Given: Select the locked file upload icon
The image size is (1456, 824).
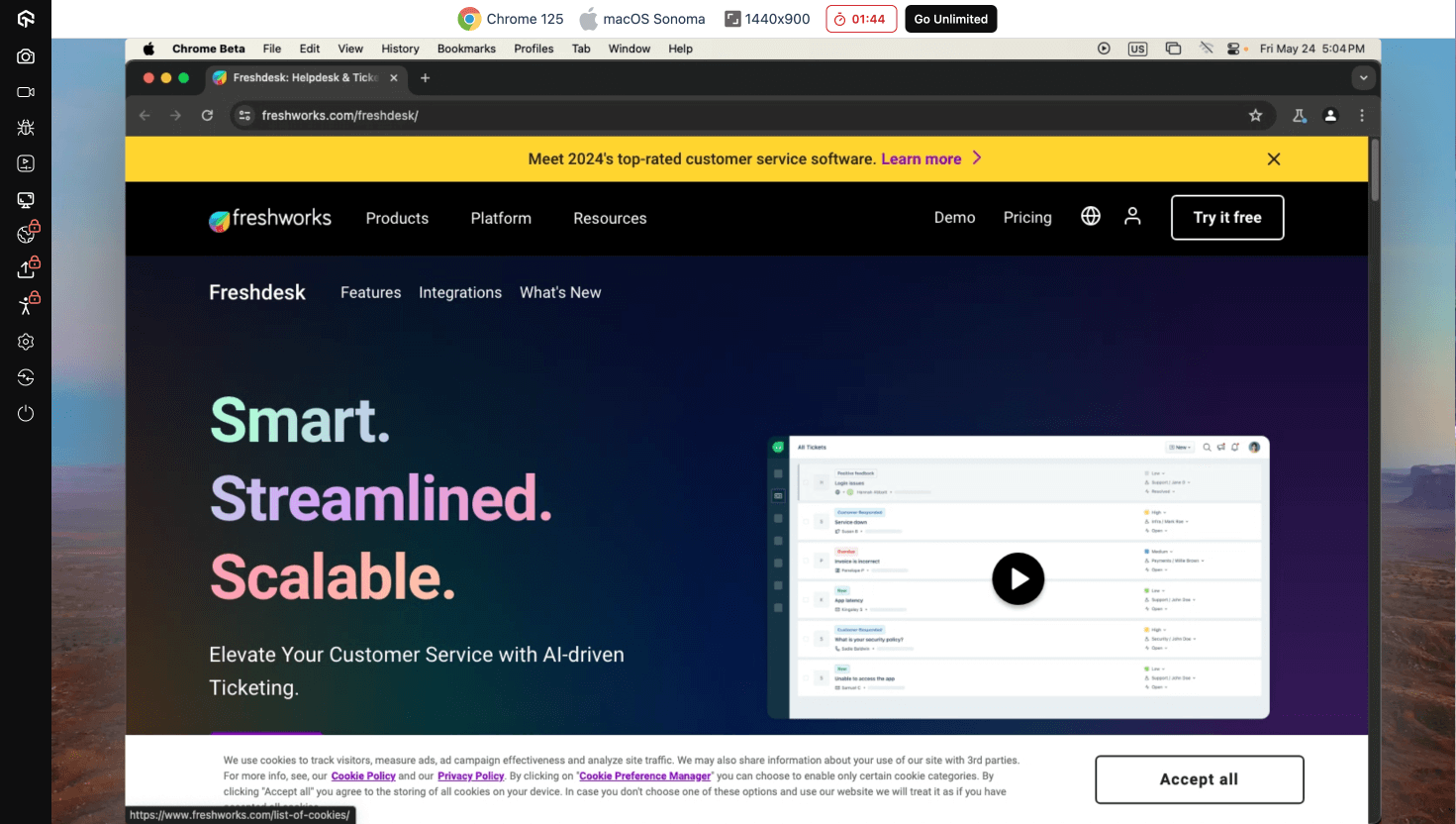Looking at the screenshot, I should 26,266.
